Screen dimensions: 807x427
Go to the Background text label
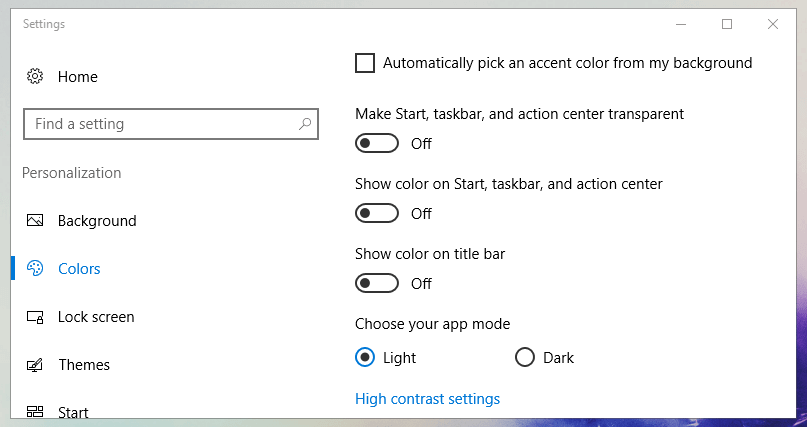pos(97,221)
